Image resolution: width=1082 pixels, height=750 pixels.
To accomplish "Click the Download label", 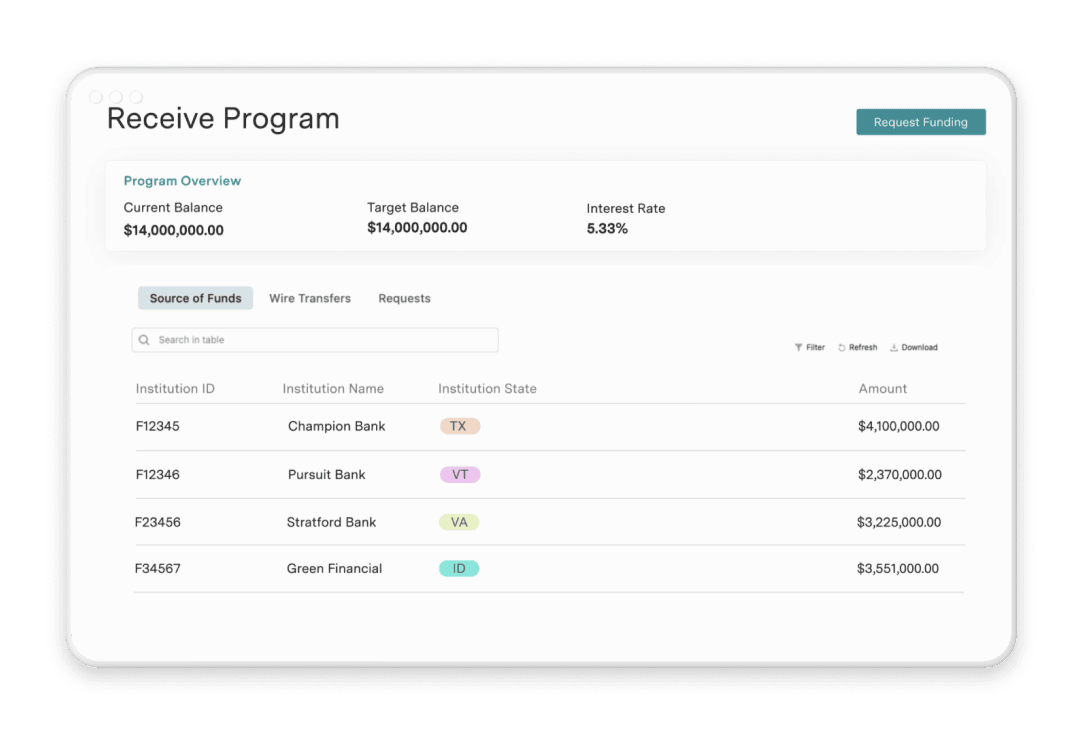I will pyautogui.click(x=919, y=347).
